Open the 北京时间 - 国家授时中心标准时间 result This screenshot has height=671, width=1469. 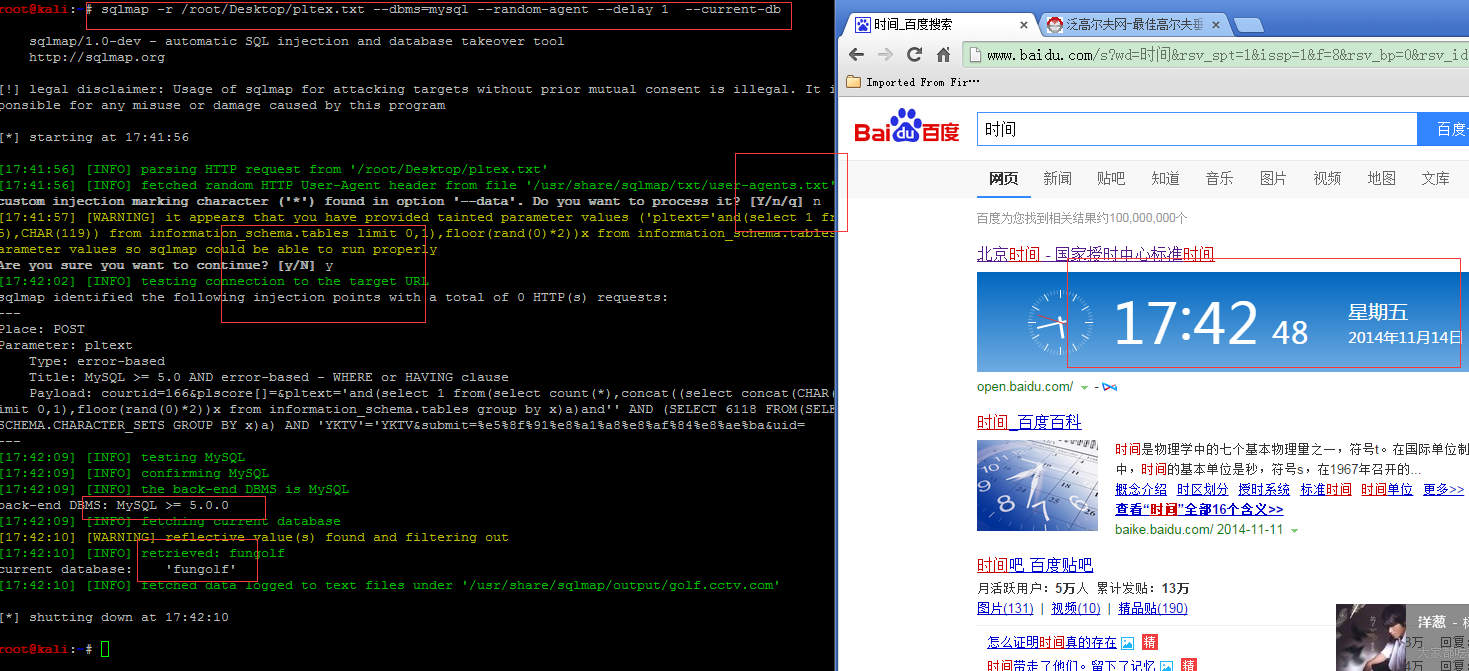pos(1095,254)
